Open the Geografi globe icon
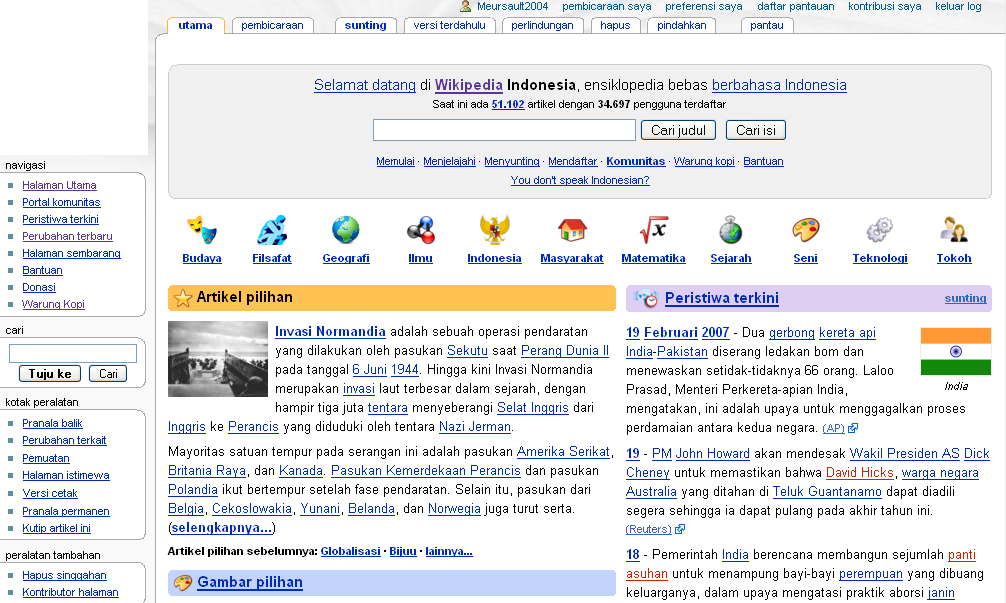 coord(346,230)
